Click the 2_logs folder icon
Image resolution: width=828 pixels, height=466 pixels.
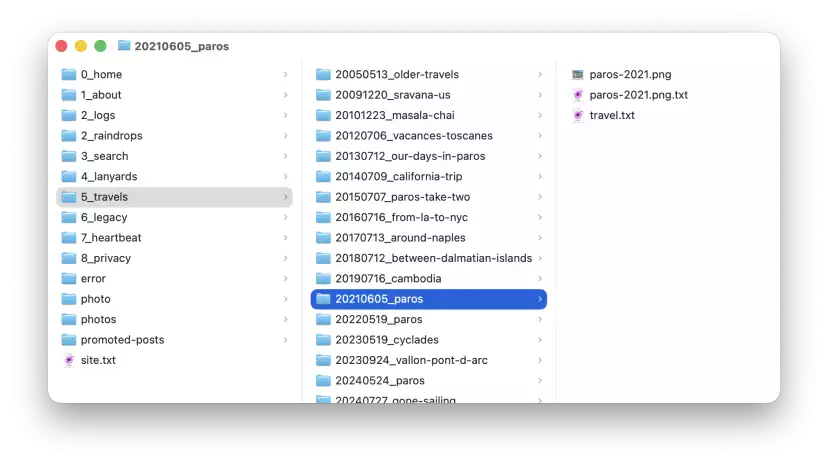click(69, 115)
